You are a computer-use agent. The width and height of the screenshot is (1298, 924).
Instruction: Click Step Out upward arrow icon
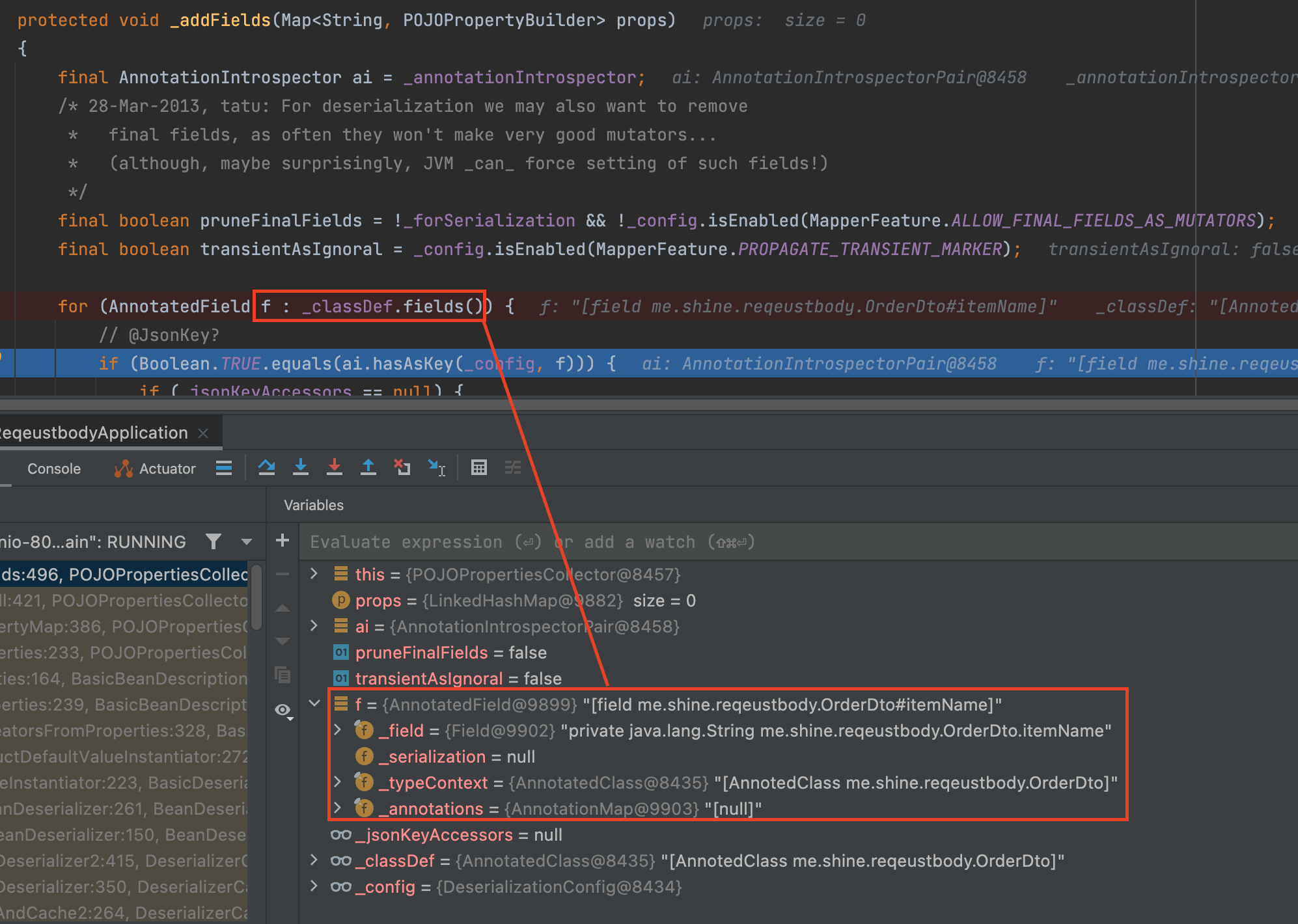tap(368, 467)
